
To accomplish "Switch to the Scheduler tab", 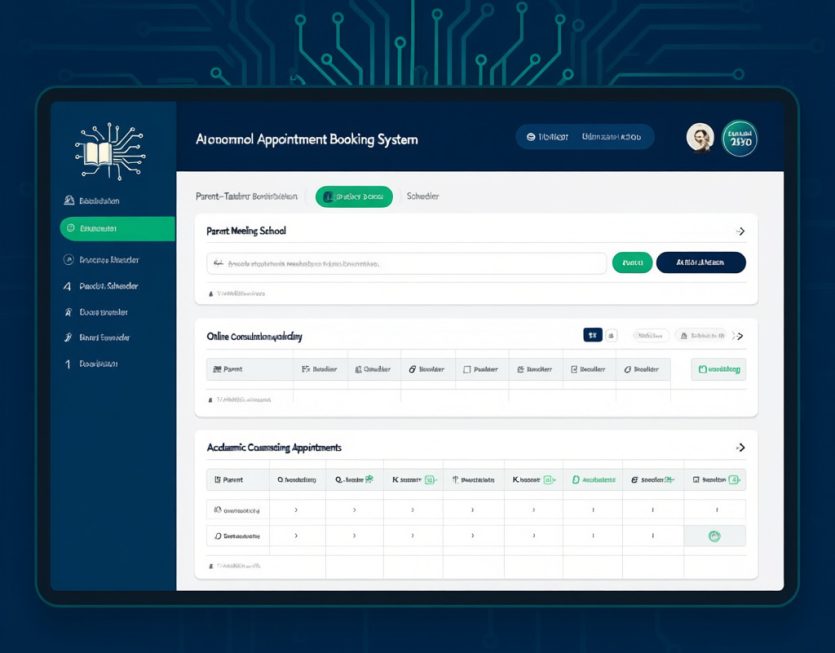I will pyautogui.click(x=423, y=197).
